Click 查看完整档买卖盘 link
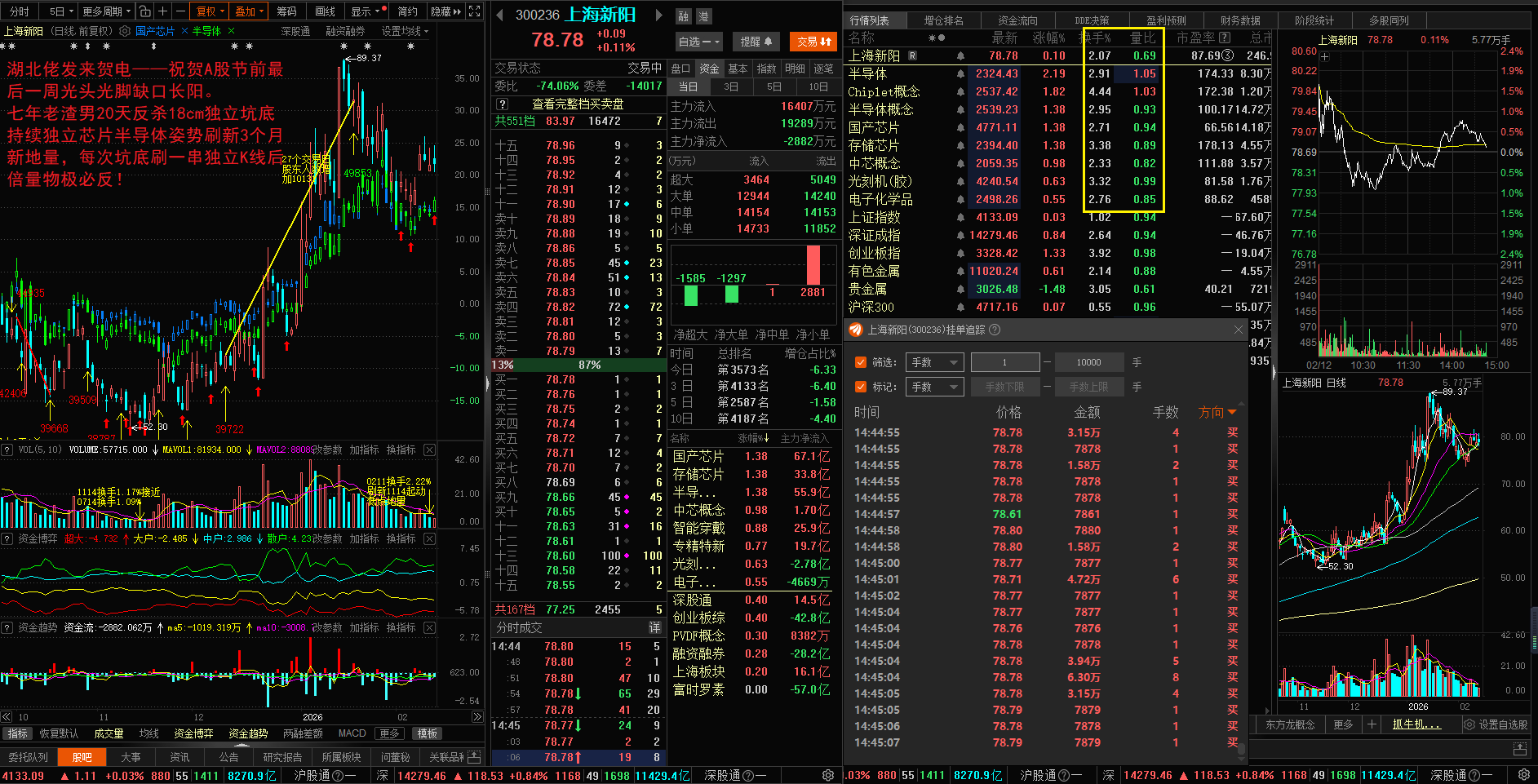Screen dimensions: 1538x784 coord(578,104)
